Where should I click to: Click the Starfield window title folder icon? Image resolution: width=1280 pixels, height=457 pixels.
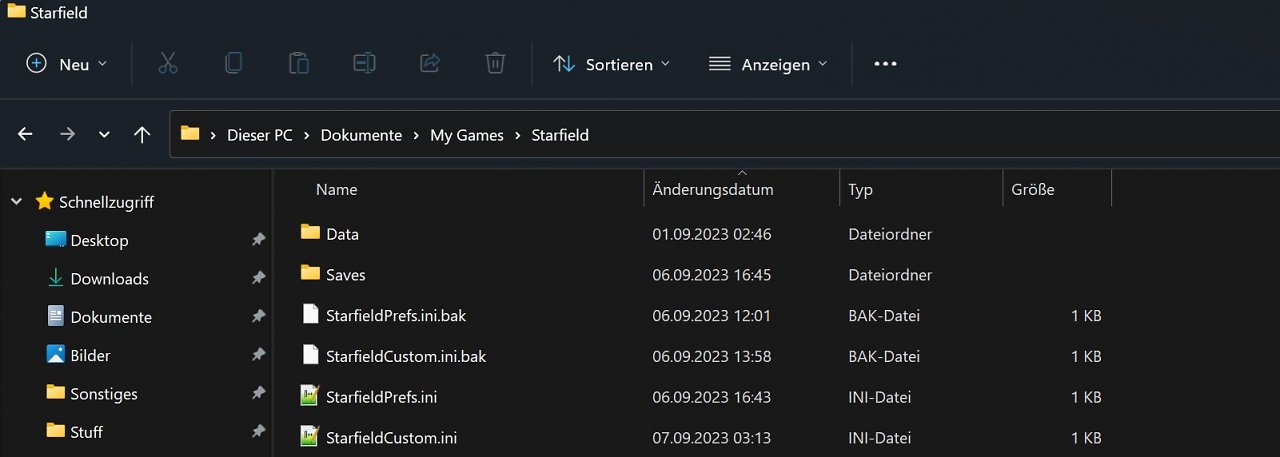16,11
